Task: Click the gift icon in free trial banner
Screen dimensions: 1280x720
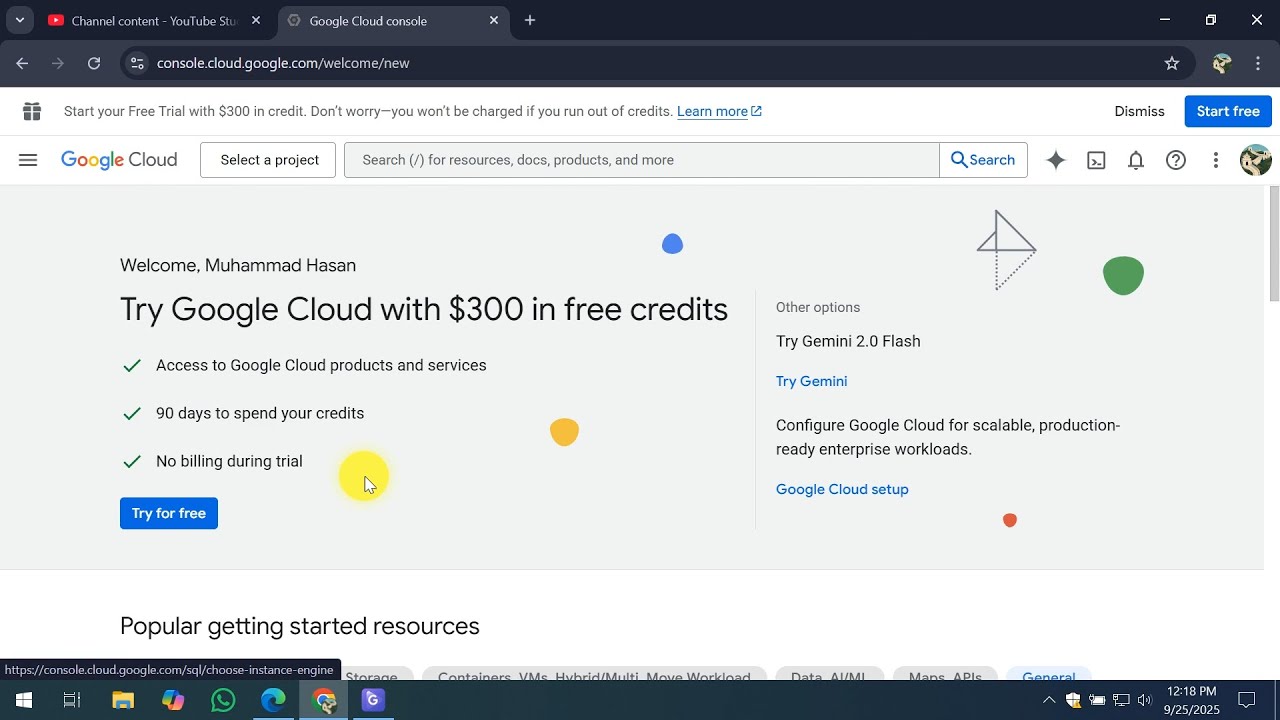Action: click(32, 111)
